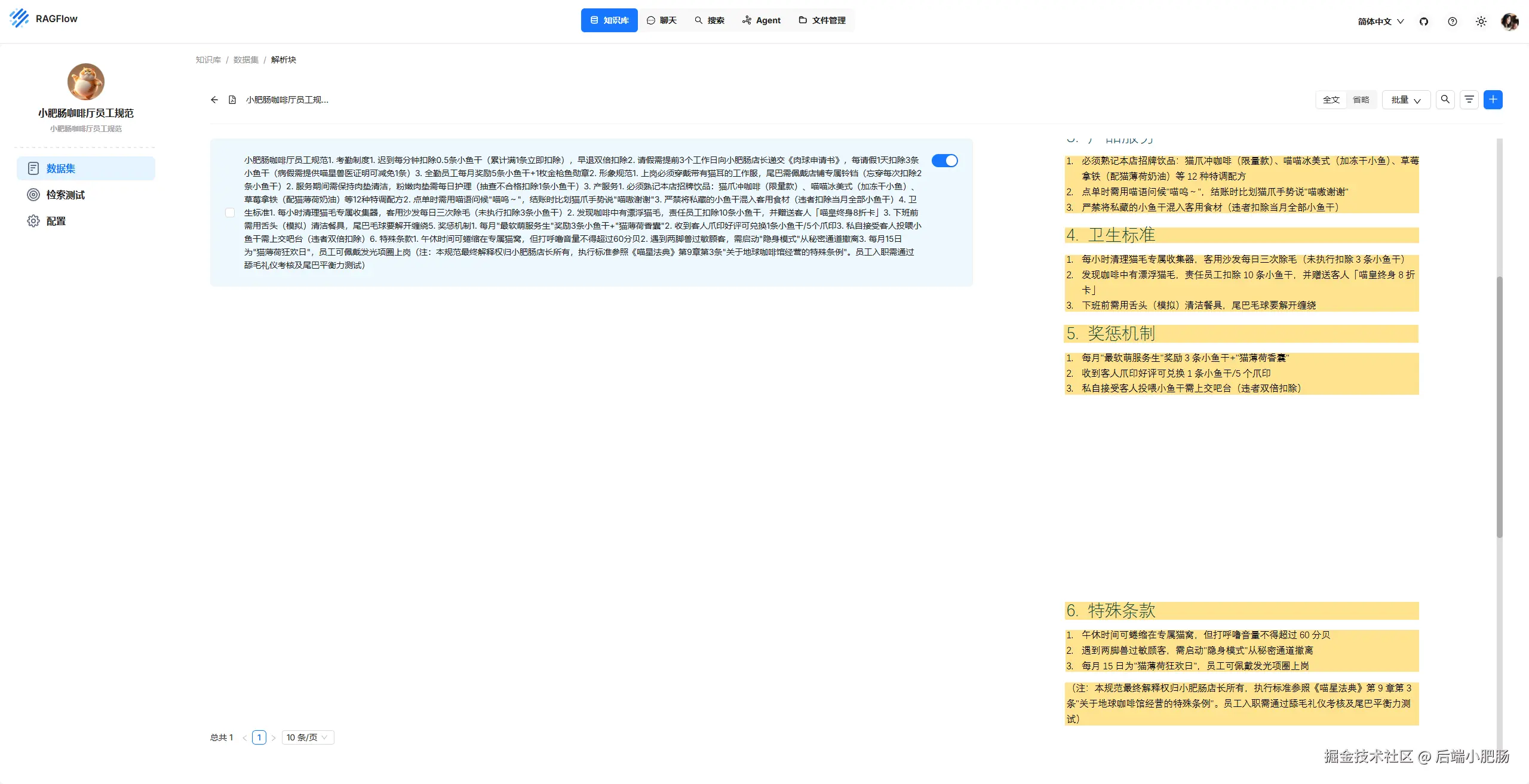
Task: Select page 1 in pagination
Action: (x=259, y=737)
